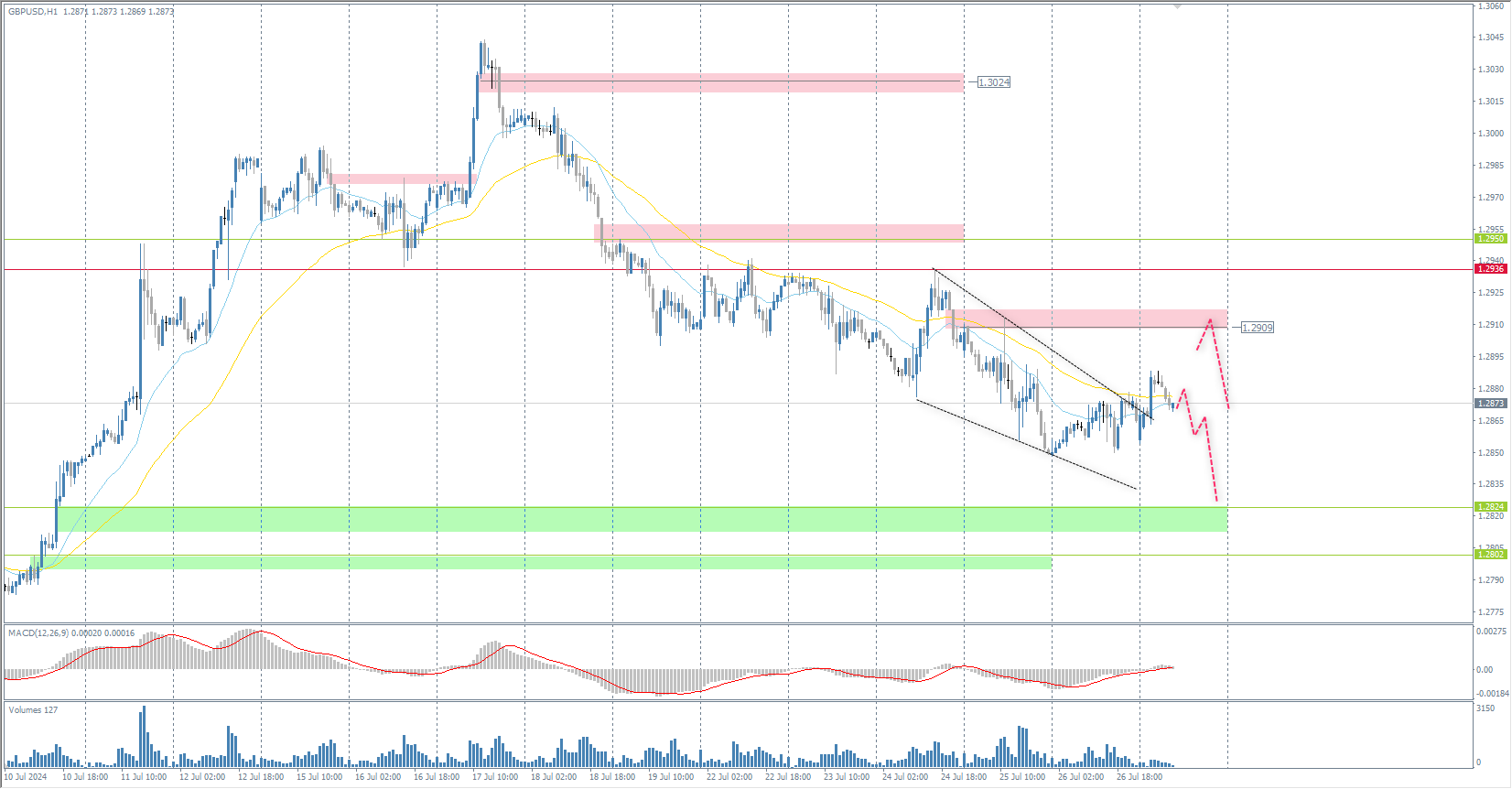Click the 18 Jul 18:00 time label
1512x789 pixels.
click(612, 777)
